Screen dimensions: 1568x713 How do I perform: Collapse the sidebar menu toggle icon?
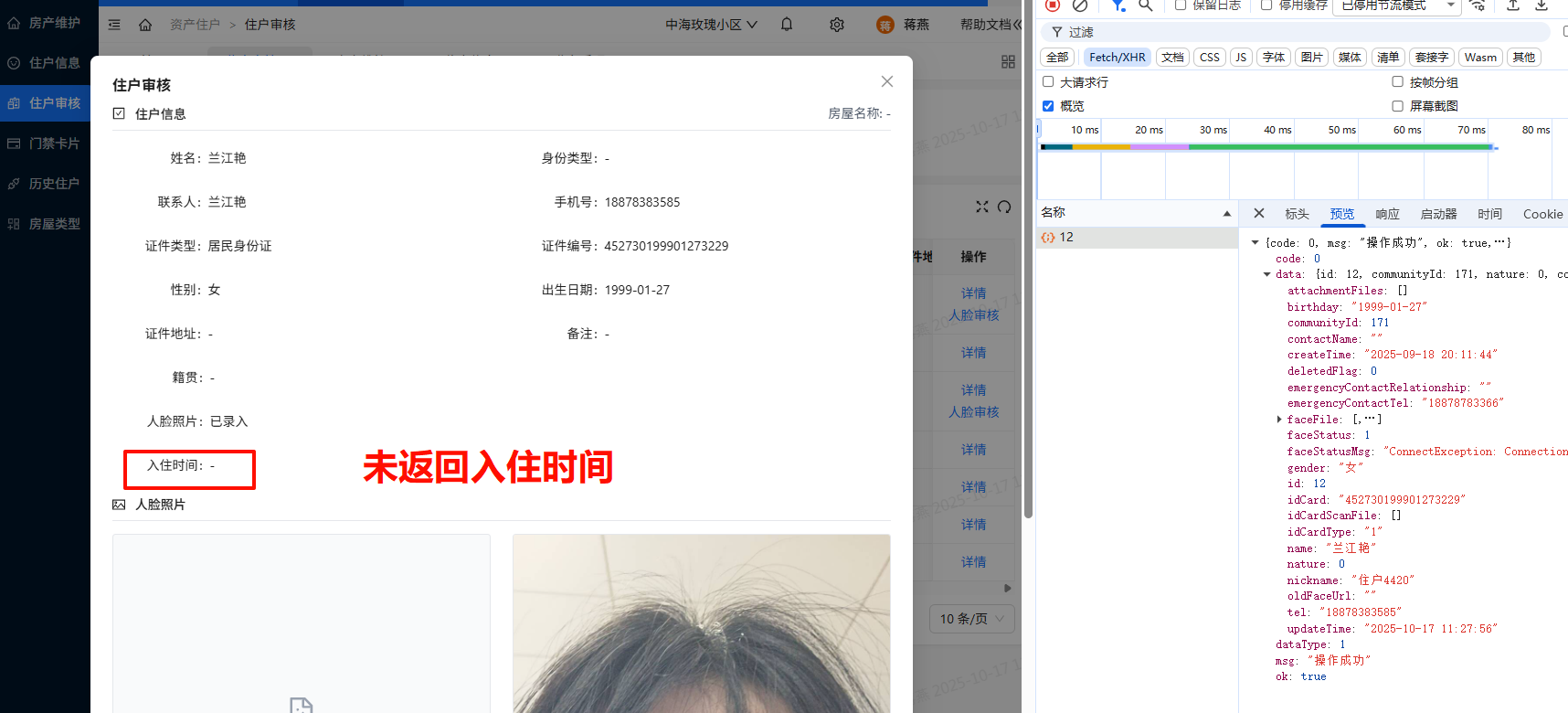[114, 25]
